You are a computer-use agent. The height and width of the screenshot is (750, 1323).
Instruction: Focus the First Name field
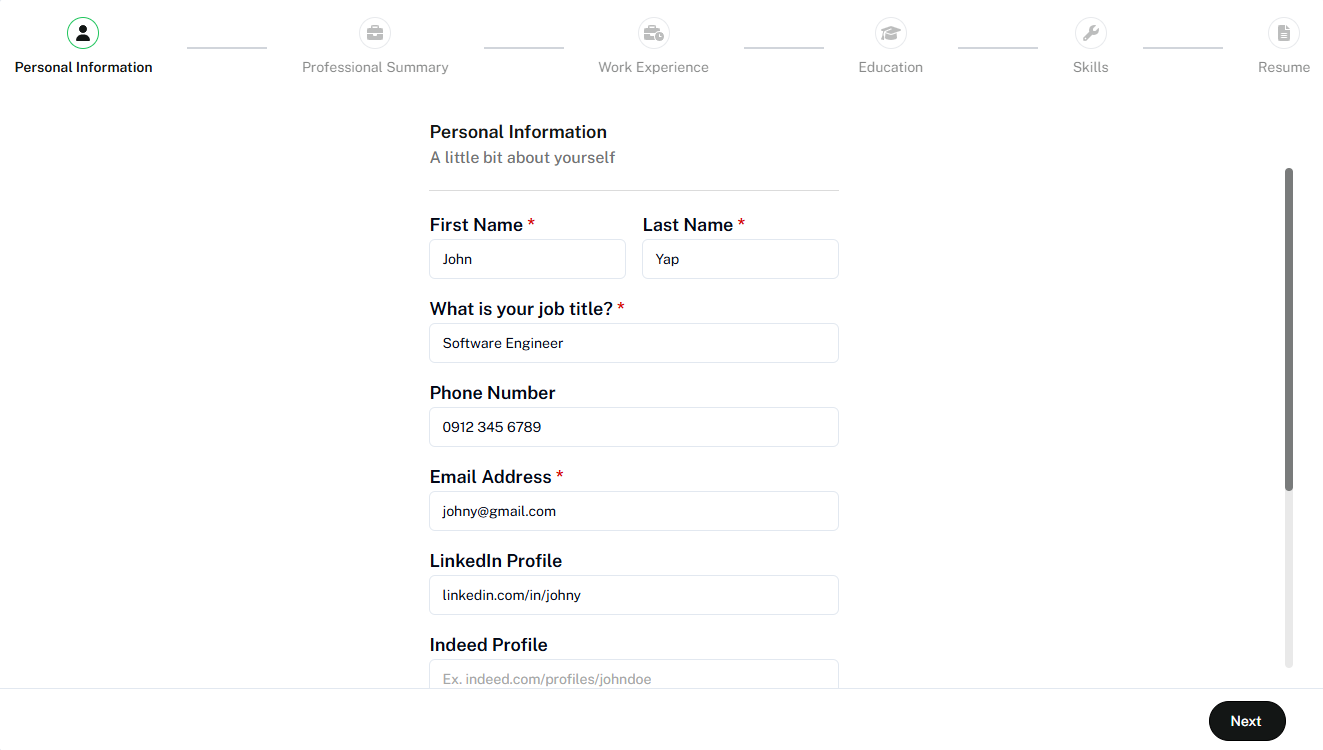pyautogui.click(x=527, y=259)
